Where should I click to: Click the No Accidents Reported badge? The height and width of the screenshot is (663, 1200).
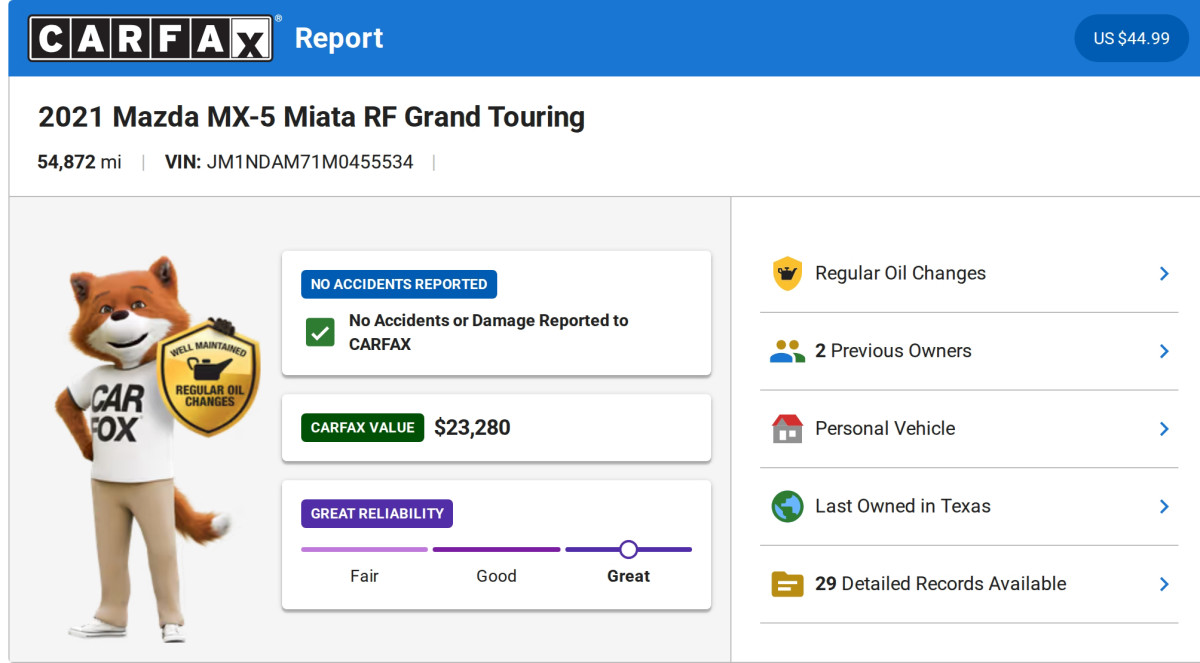pyautogui.click(x=399, y=284)
